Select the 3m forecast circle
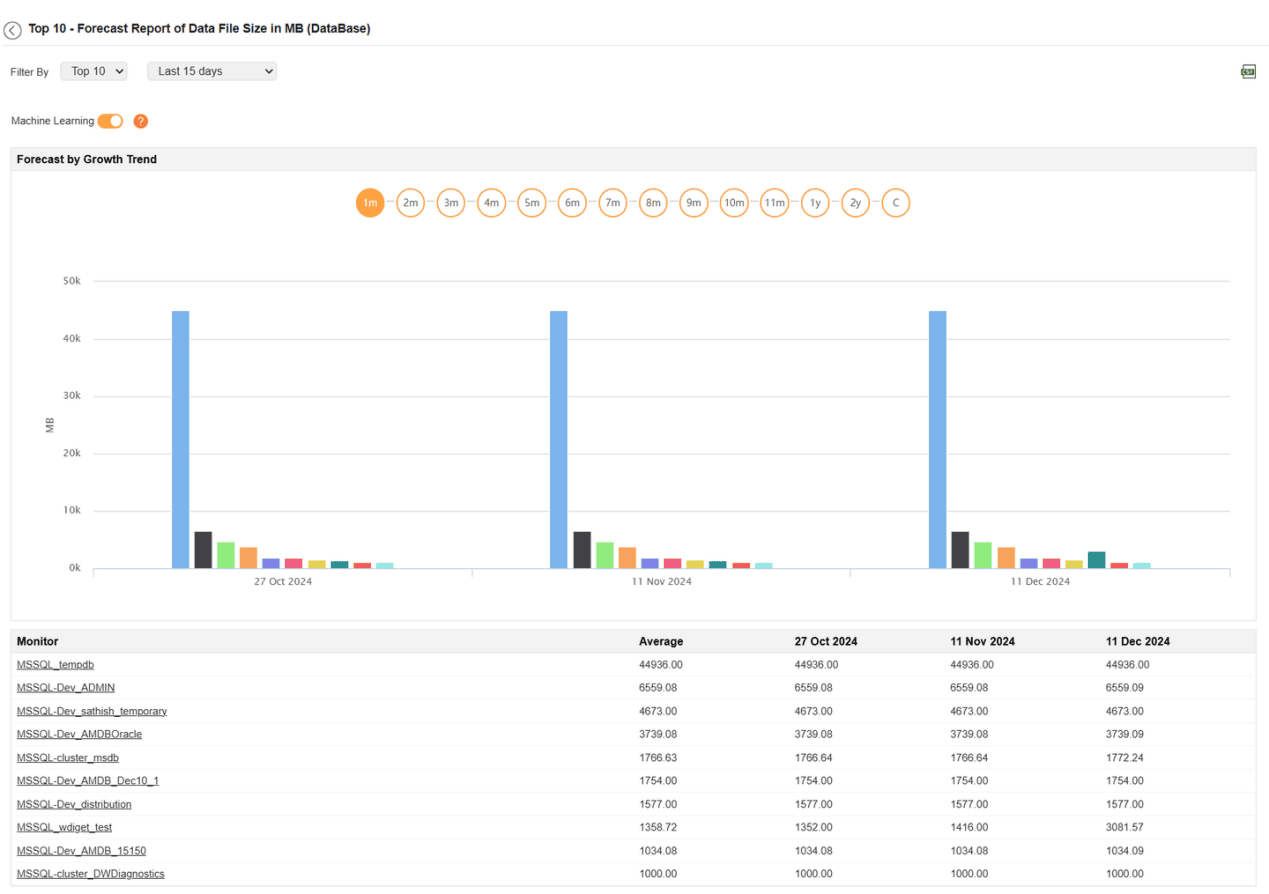 tap(451, 203)
